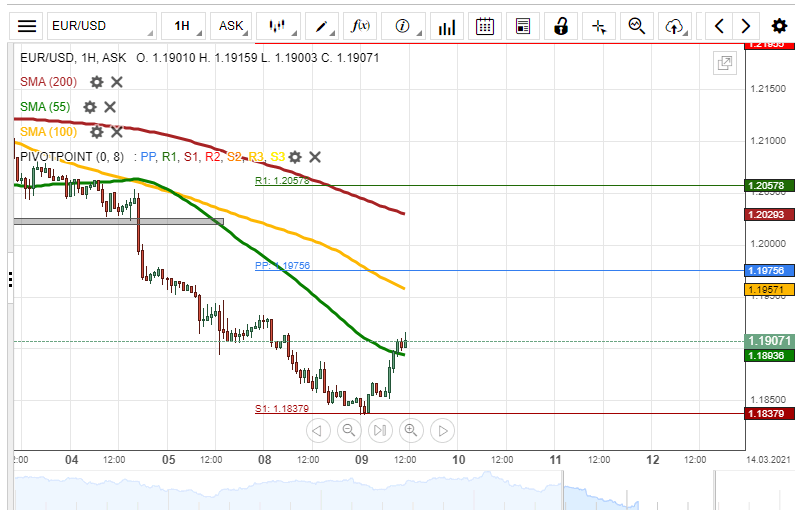Open SMA (200) settings gear
806x518 pixels.
coord(97,82)
